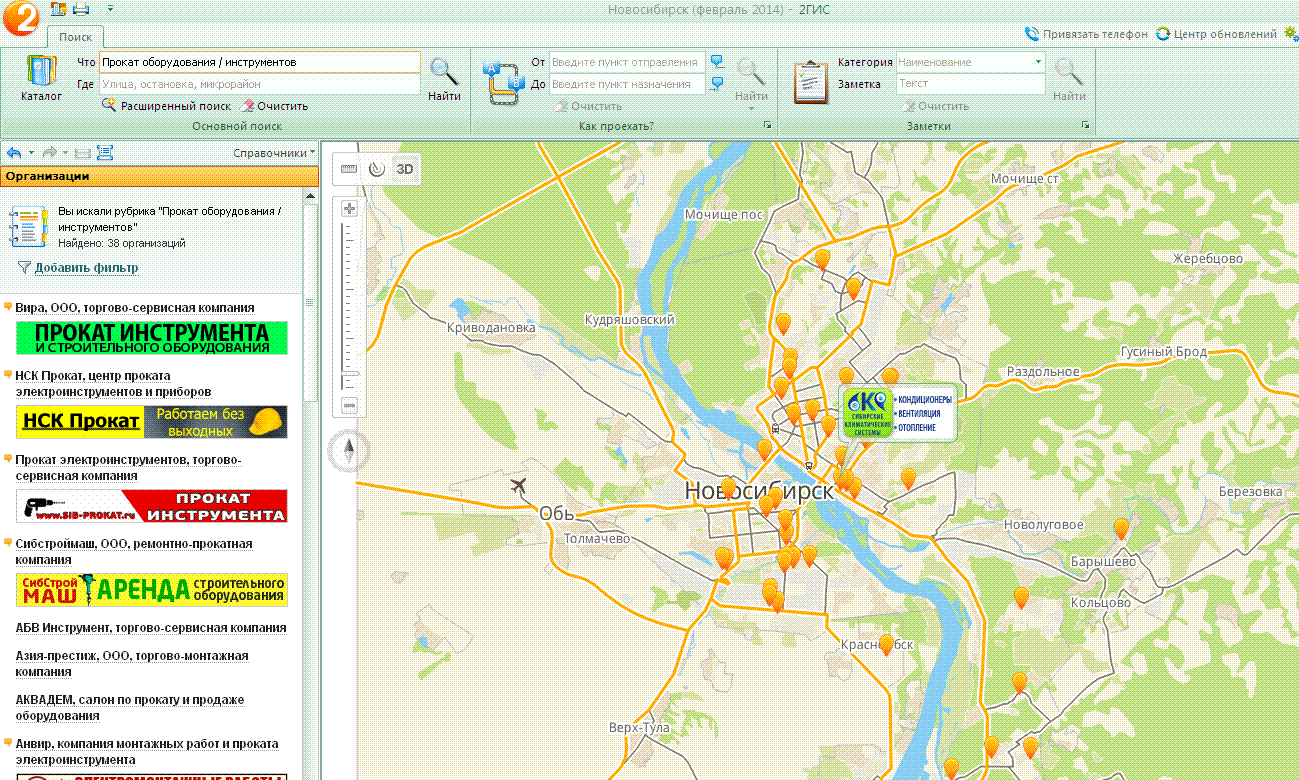The width and height of the screenshot is (1299, 780).
Task: Click the grey collapse panel icon
Action: click(x=82, y=153)
